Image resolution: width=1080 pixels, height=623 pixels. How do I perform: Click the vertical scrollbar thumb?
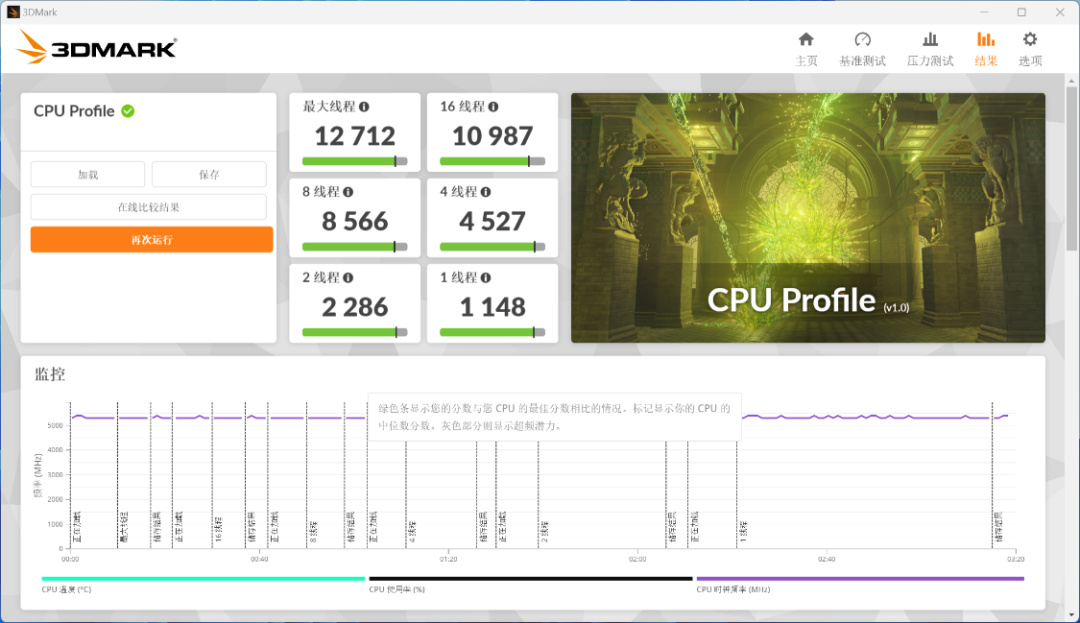1071,169
